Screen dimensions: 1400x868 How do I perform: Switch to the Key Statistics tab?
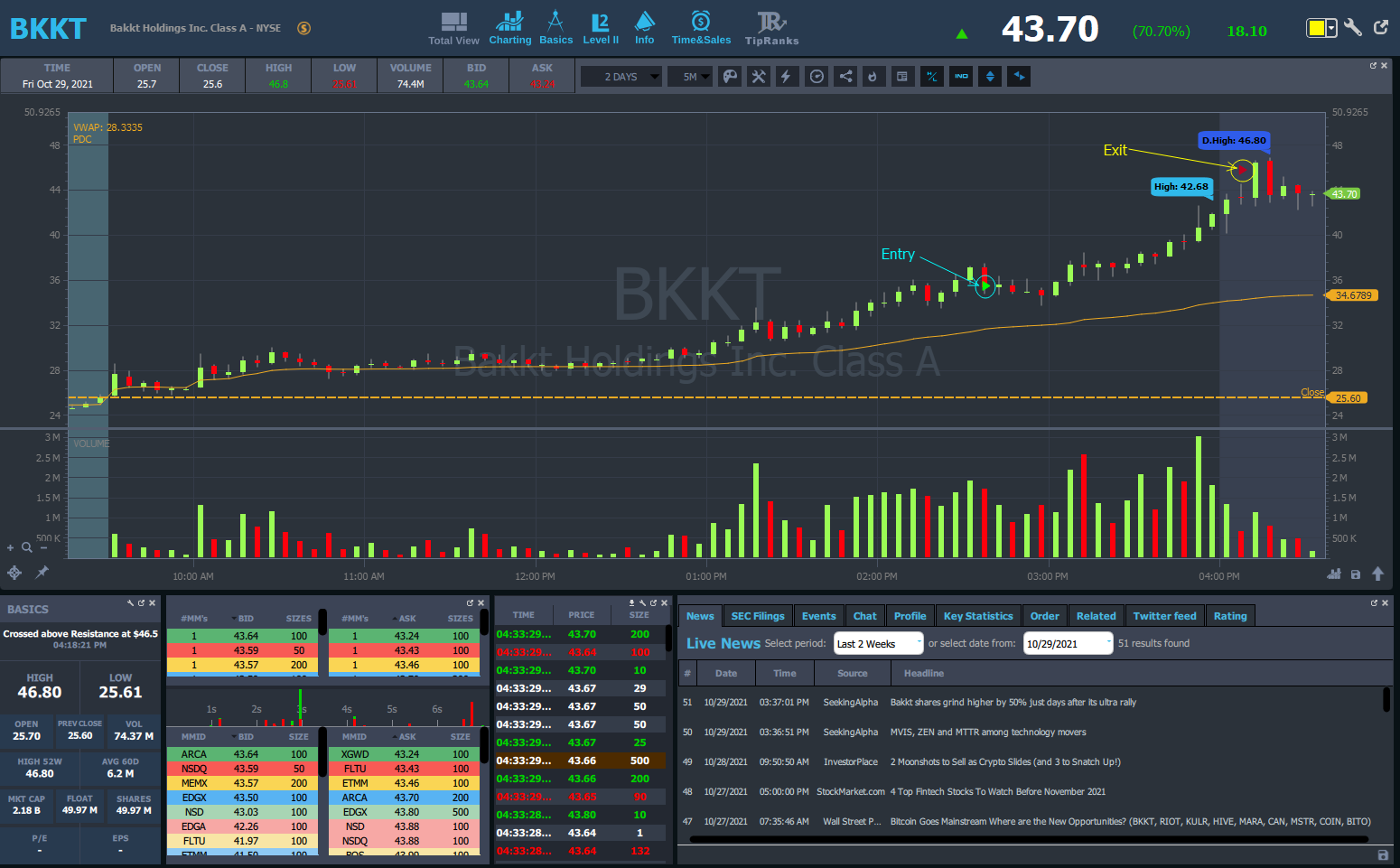[x=978, y=616]
